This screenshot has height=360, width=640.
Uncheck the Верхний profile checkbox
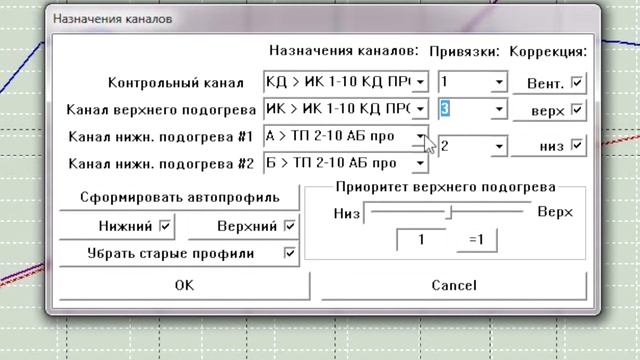289,226
